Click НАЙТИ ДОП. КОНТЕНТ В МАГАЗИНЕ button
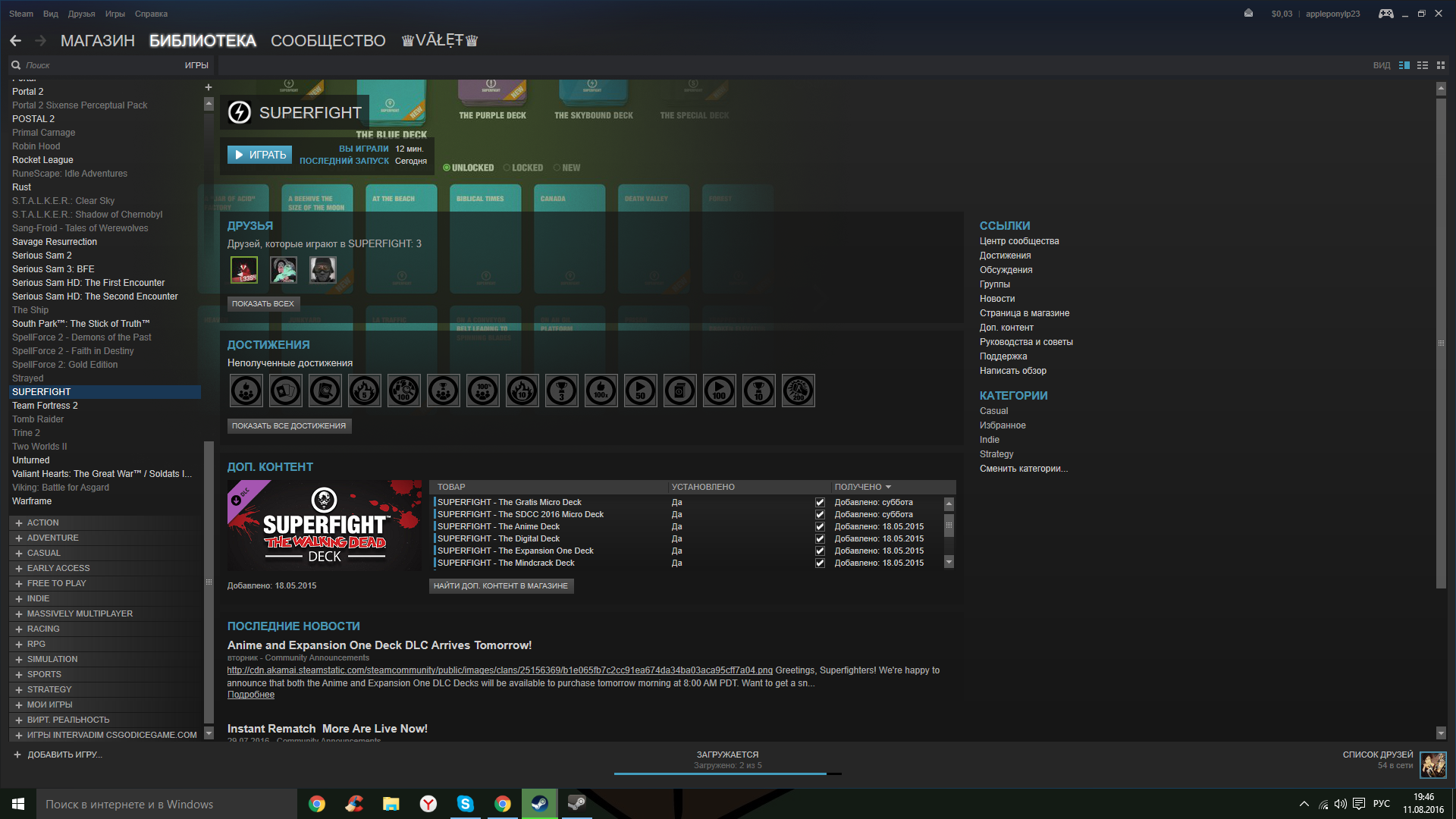This screenshot has width=1456, height=819. [501, 585]
